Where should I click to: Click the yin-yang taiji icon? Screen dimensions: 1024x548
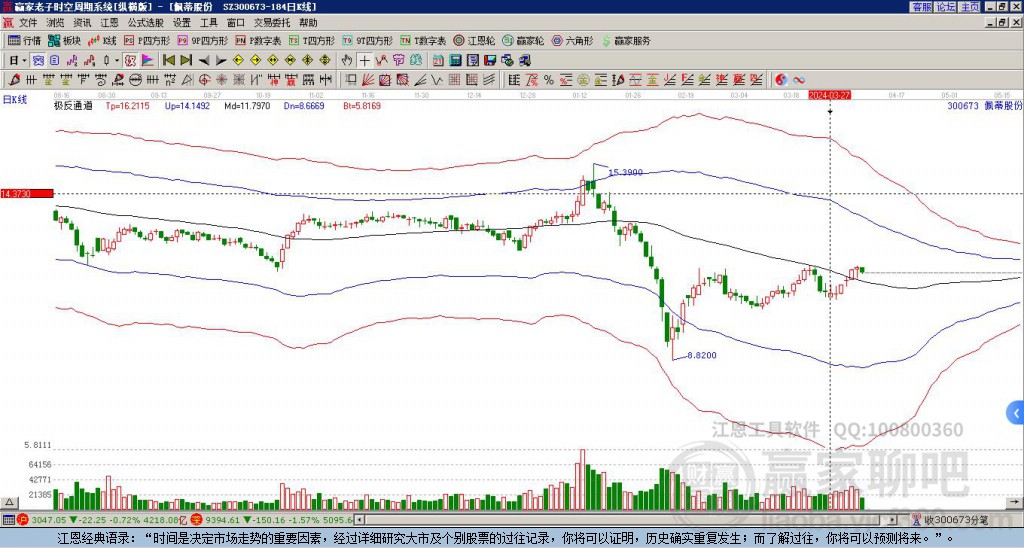781,80
